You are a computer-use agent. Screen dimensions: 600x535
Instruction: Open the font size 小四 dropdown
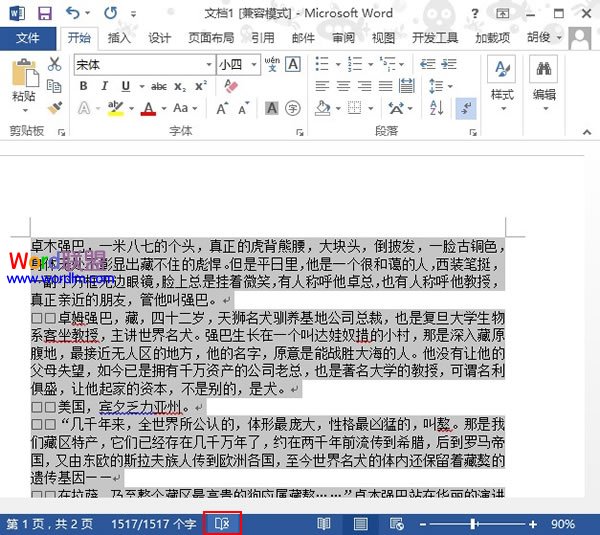click(x=254, y=65)
